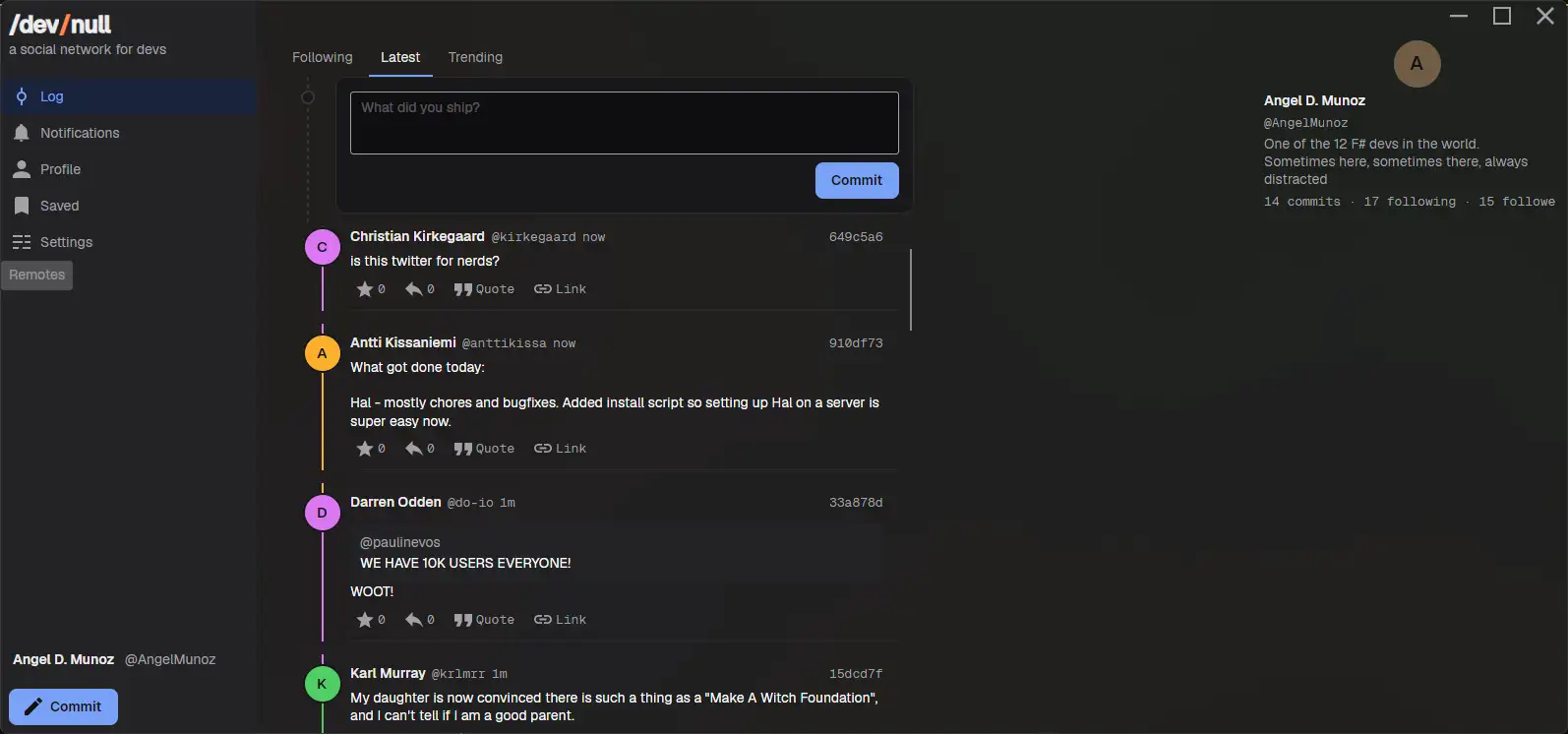Image resolution: width=1568 pixels, height=734 pixels.
Task: Open Darren Odden's avatar
Action: pyautogui.click(x=322, y=513)
